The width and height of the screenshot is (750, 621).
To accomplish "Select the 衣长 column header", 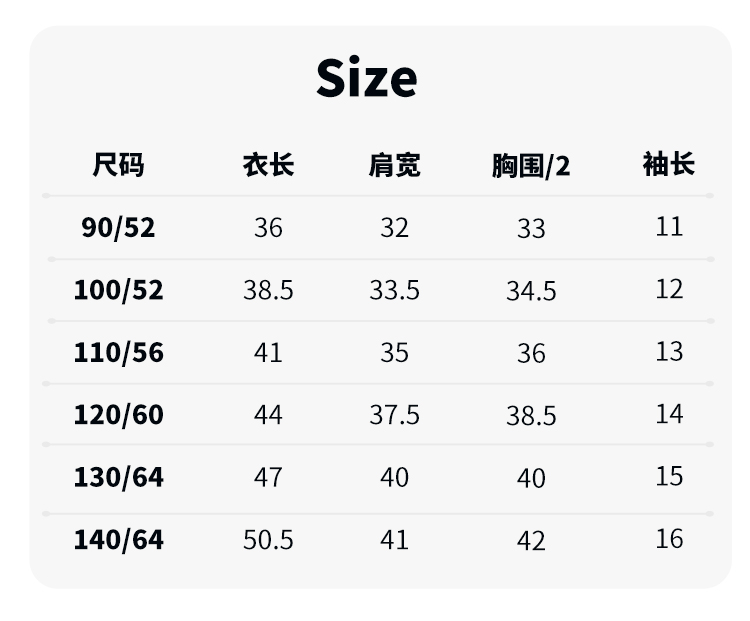I will (268, 165).
